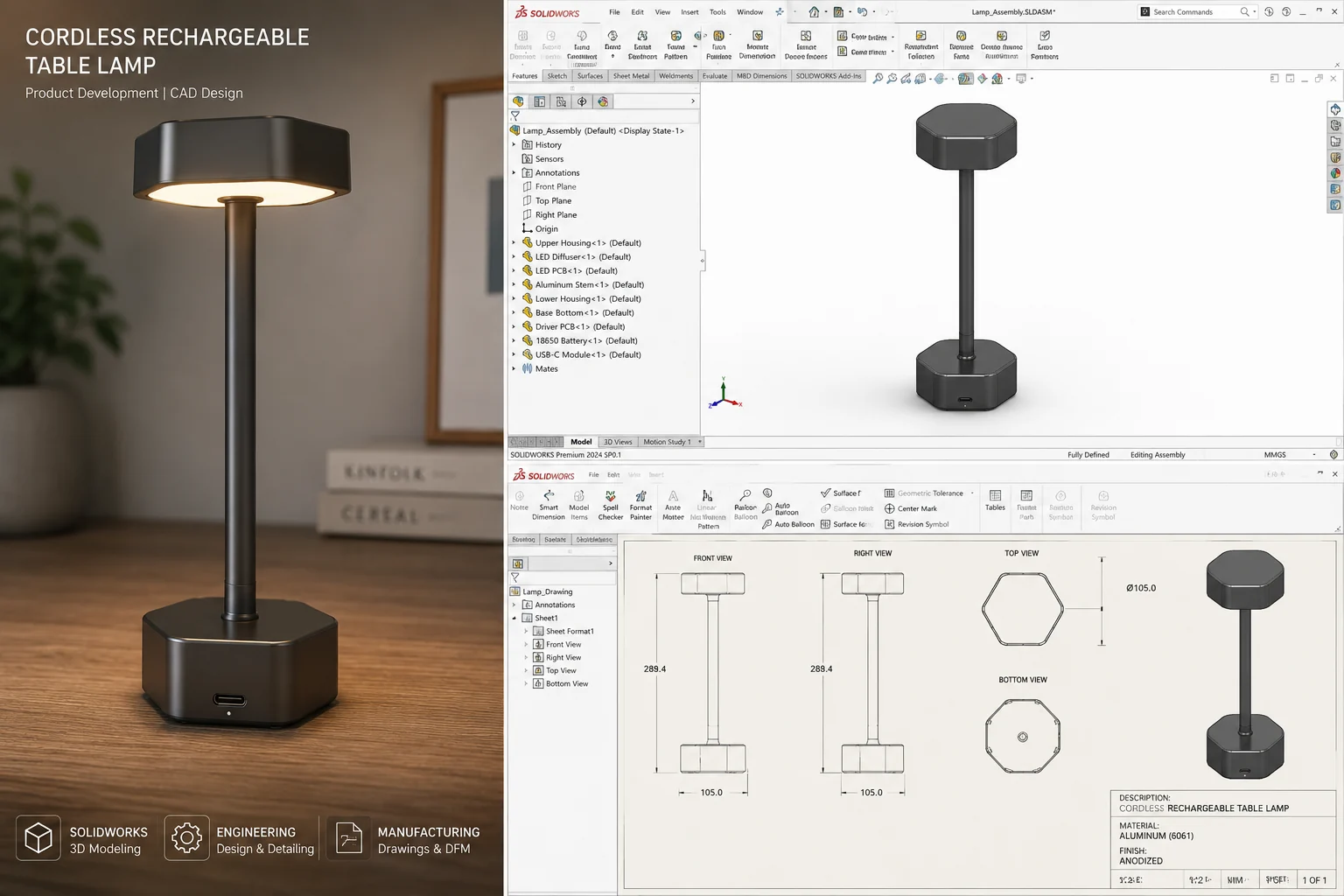The image size is (1344, 896).
Task: Select the Format Painter tool
Action: [x=640, y=505]
